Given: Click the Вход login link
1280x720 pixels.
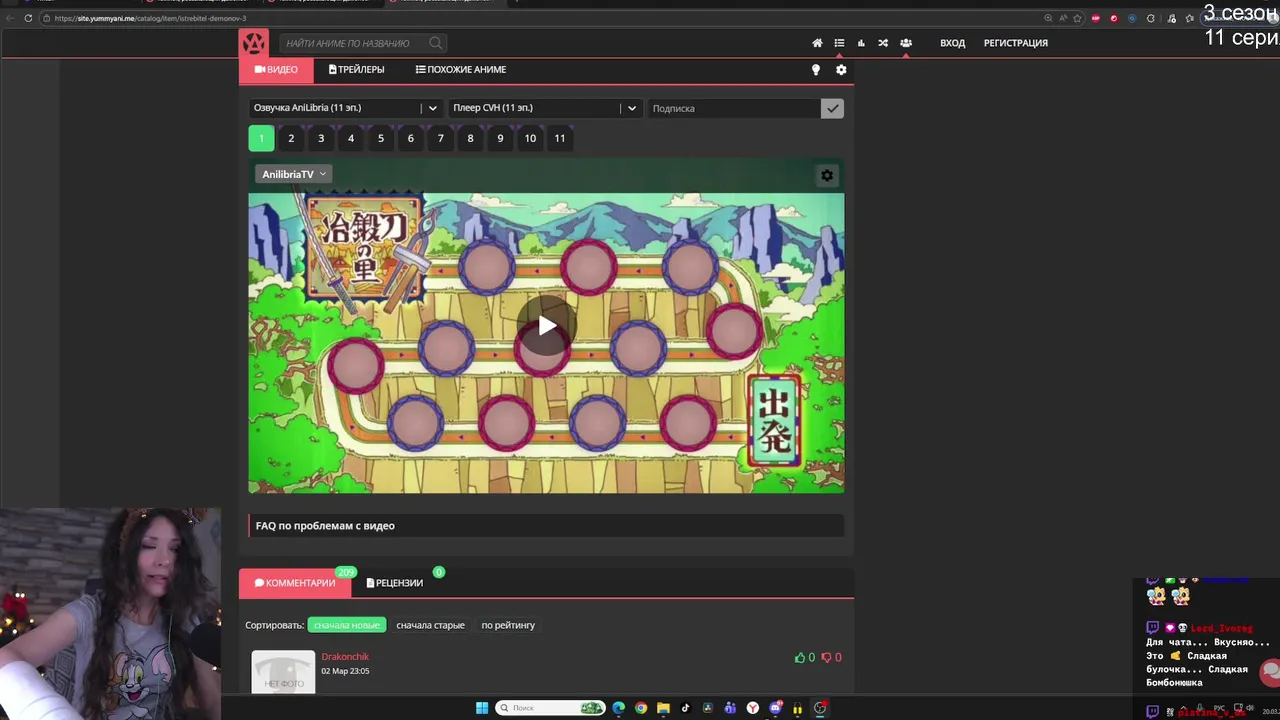Looking at the screenshot, I should click(952, 43).
